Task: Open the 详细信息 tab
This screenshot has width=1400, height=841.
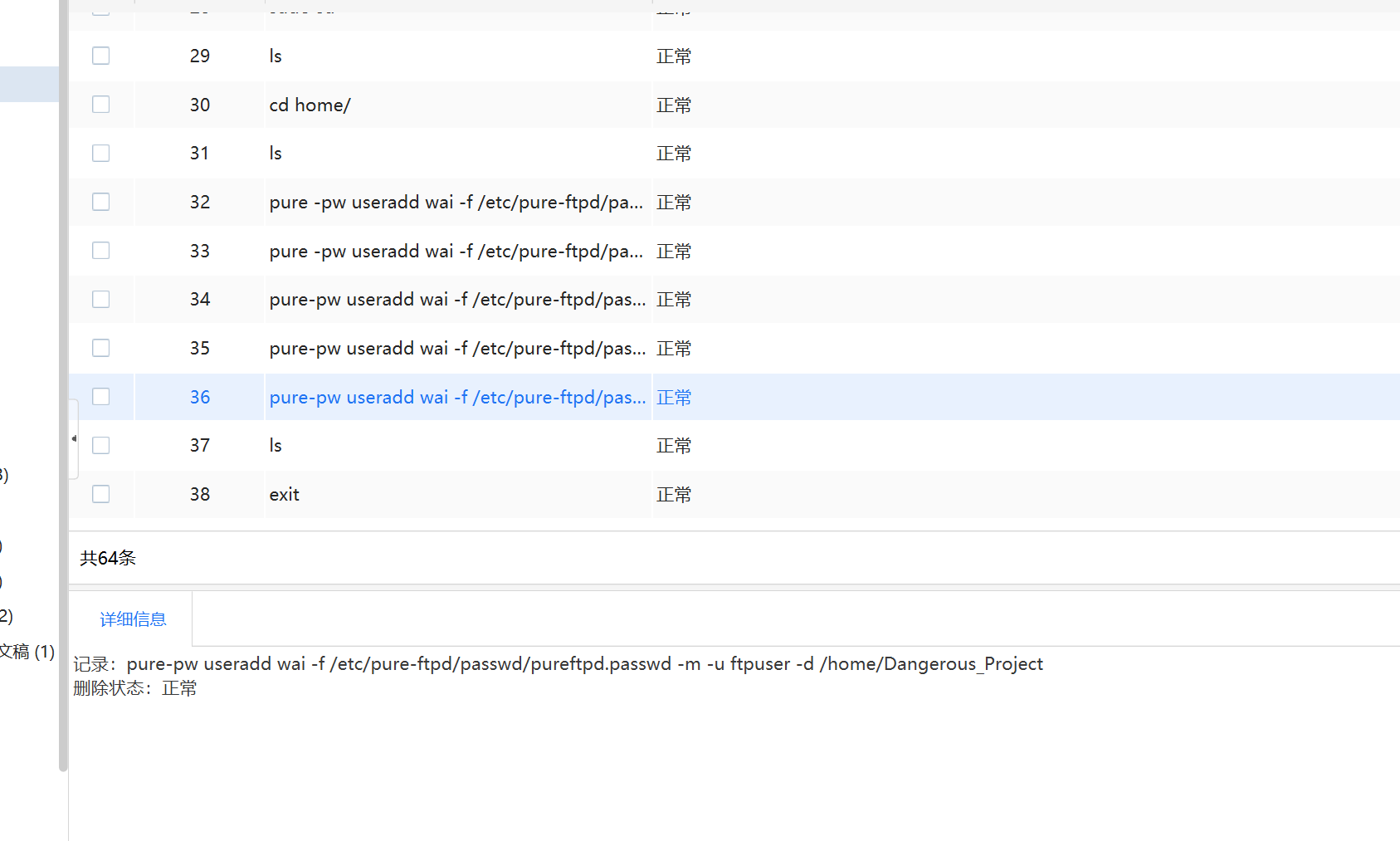Action: 133,619
